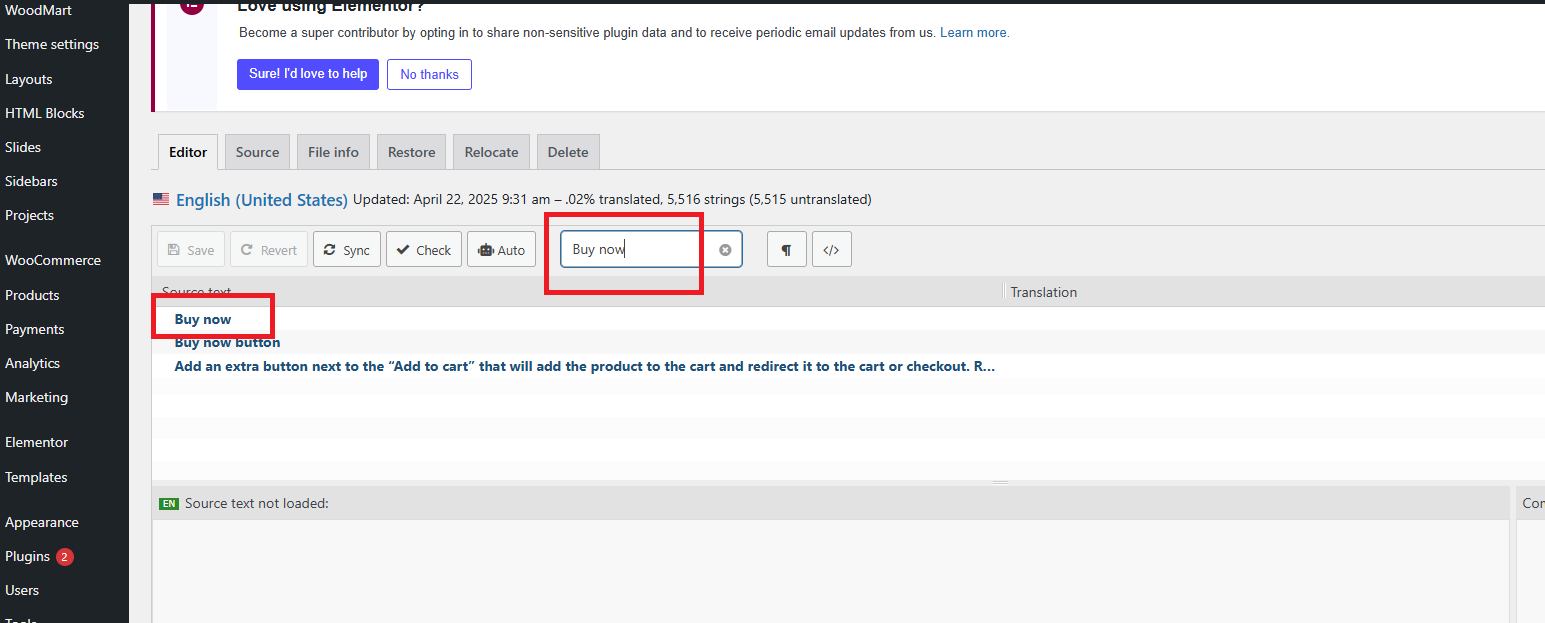Switch to the Source tab
1545x623 pixels.
[257, 152]
